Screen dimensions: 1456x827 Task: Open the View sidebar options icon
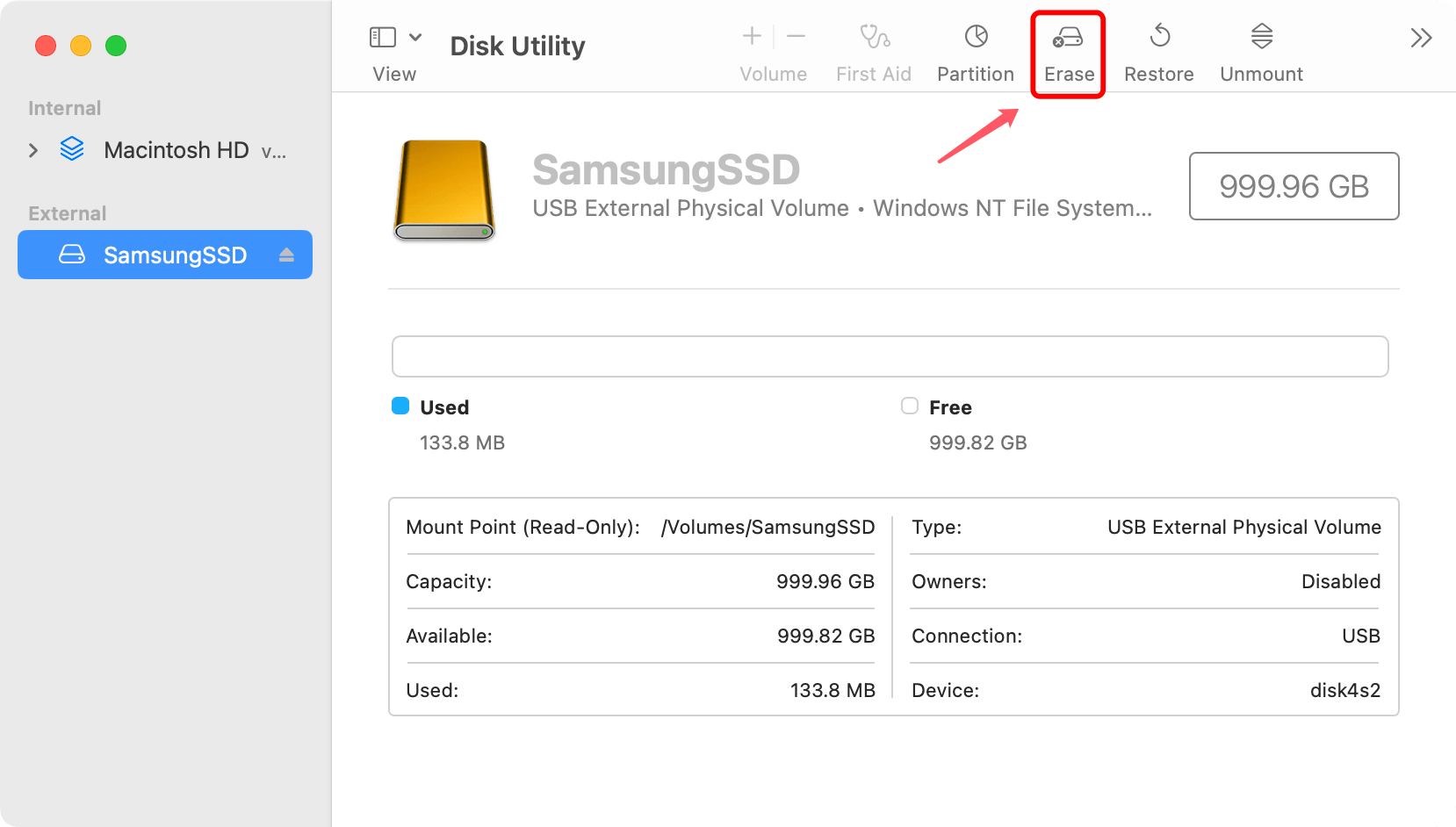[x=383, y=37]
